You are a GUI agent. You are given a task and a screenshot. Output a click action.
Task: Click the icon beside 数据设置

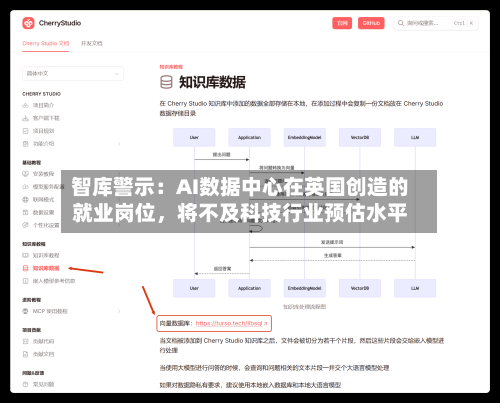point(25,212)
